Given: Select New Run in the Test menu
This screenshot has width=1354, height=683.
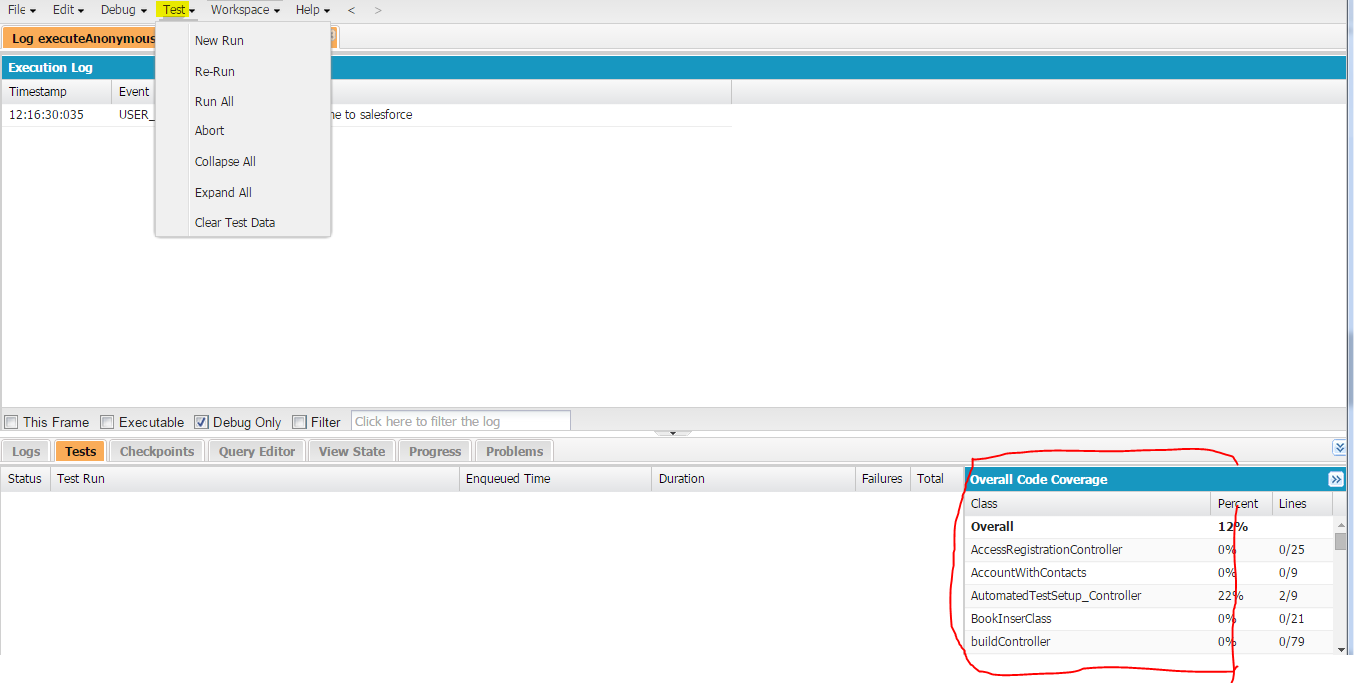Looking at the screenshot, I should [219, 40].
